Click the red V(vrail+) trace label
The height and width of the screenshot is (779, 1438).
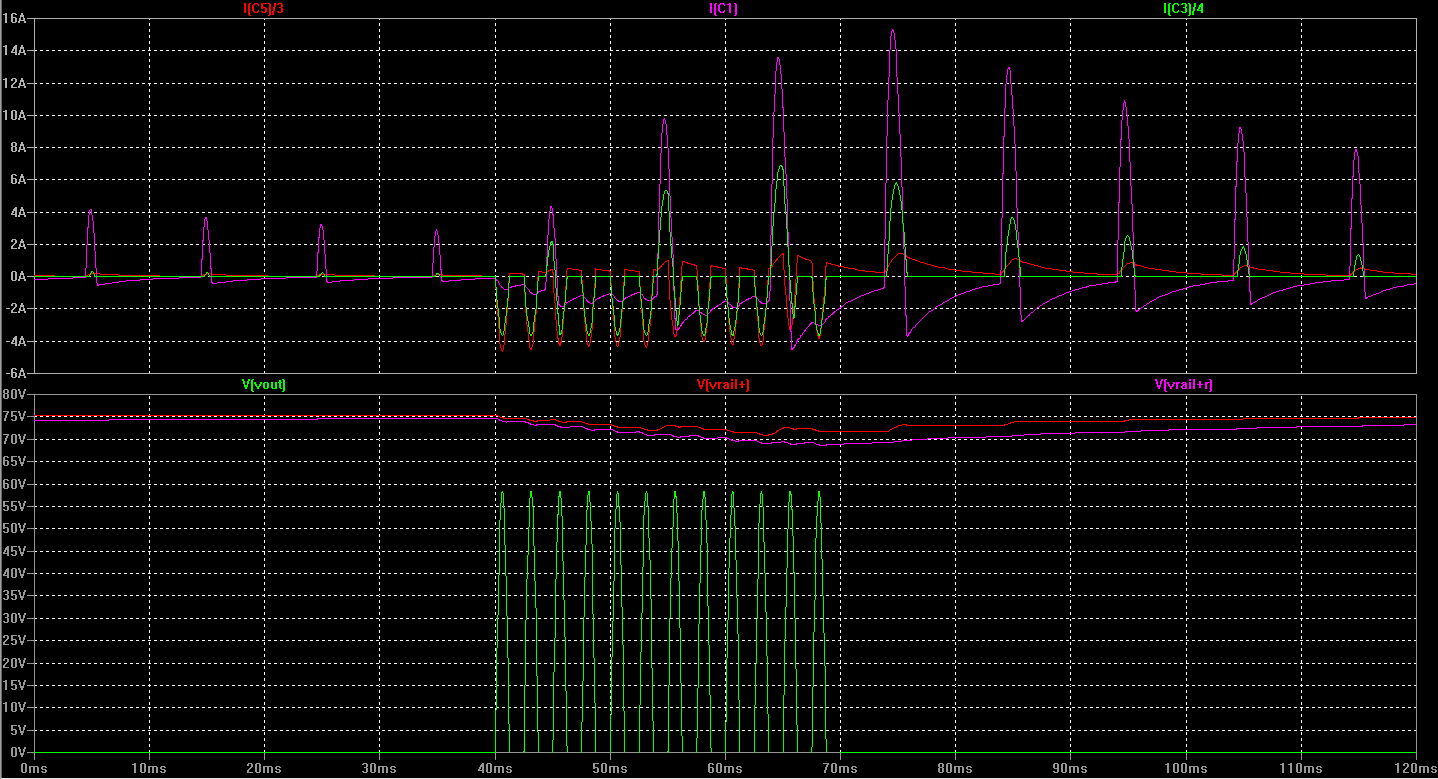(723, 385)
